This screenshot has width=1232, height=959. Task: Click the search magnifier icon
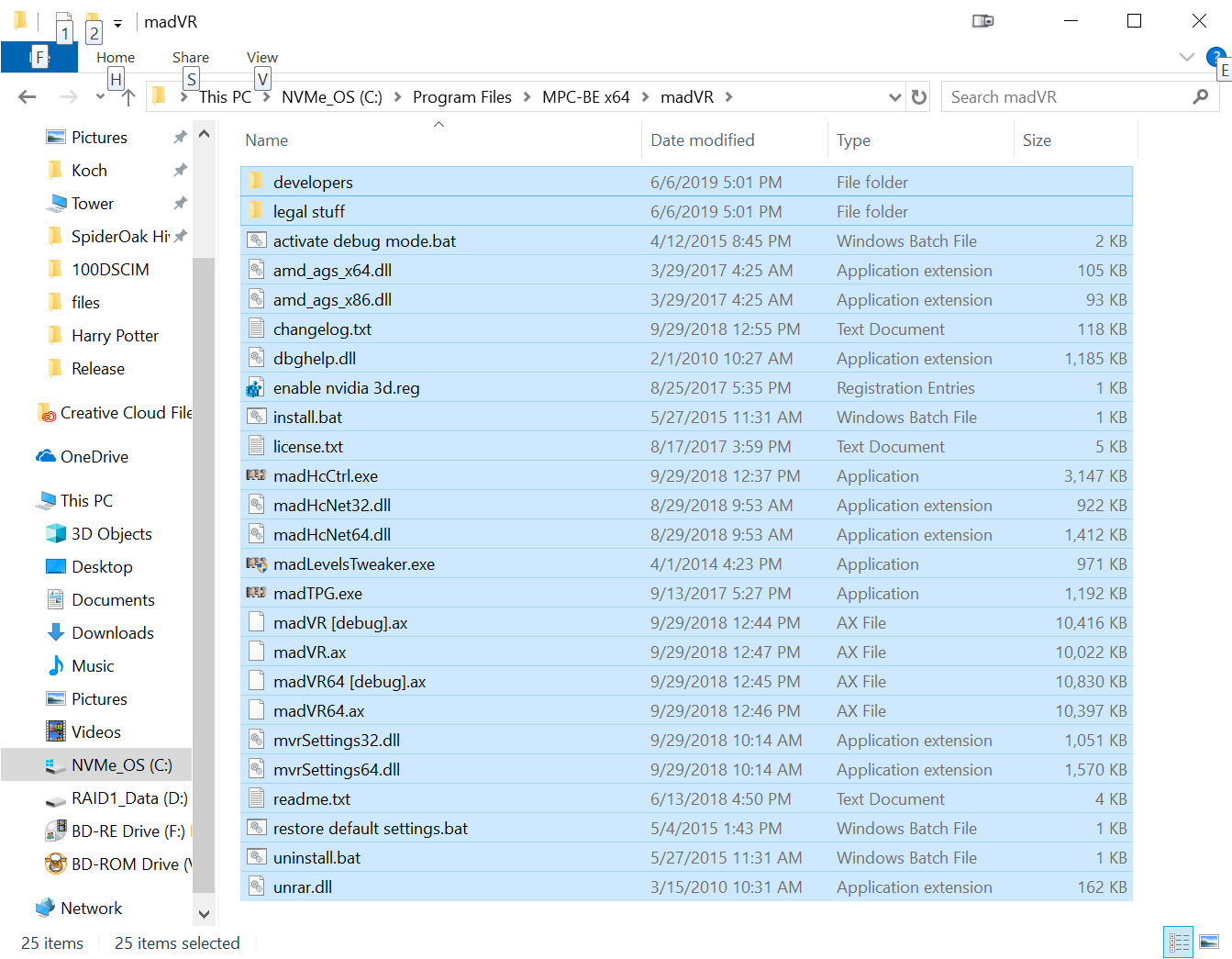pos(1200,96)
